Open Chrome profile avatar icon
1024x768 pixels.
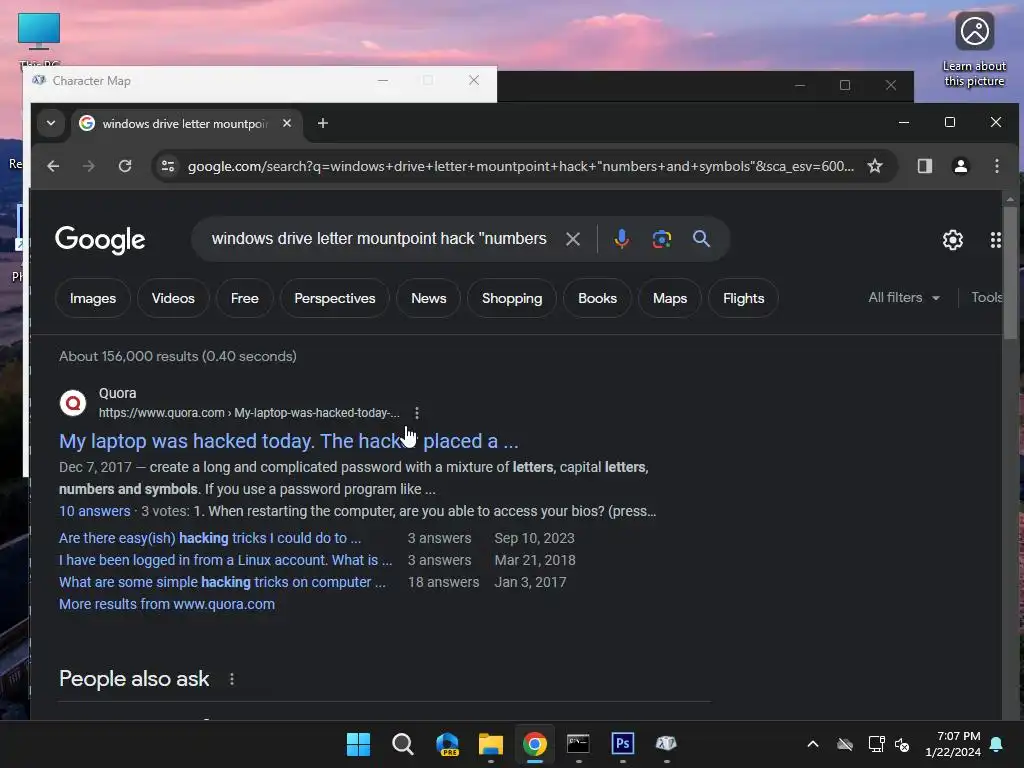click(961, 166)
